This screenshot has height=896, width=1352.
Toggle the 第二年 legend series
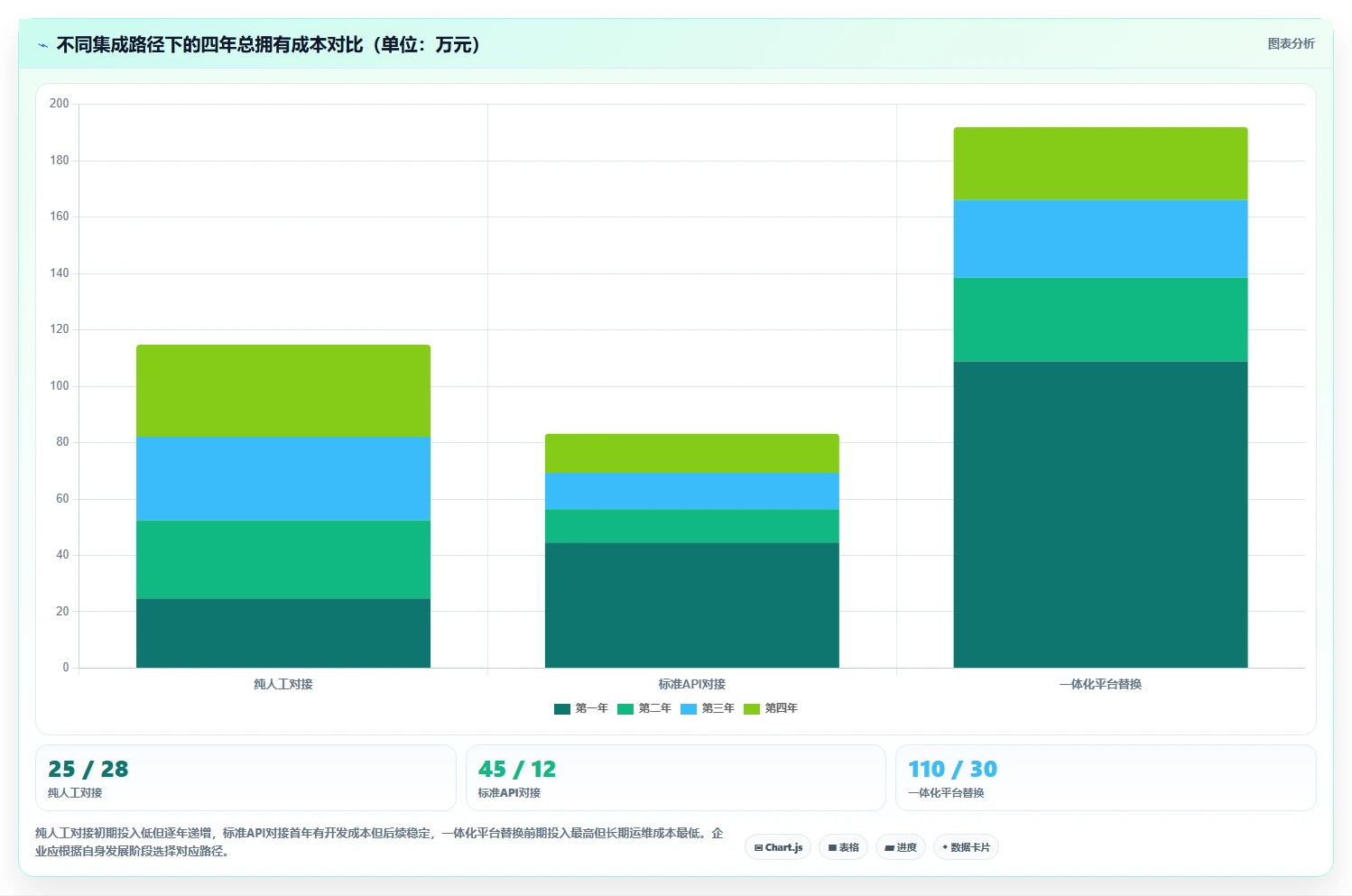[644, 708]
